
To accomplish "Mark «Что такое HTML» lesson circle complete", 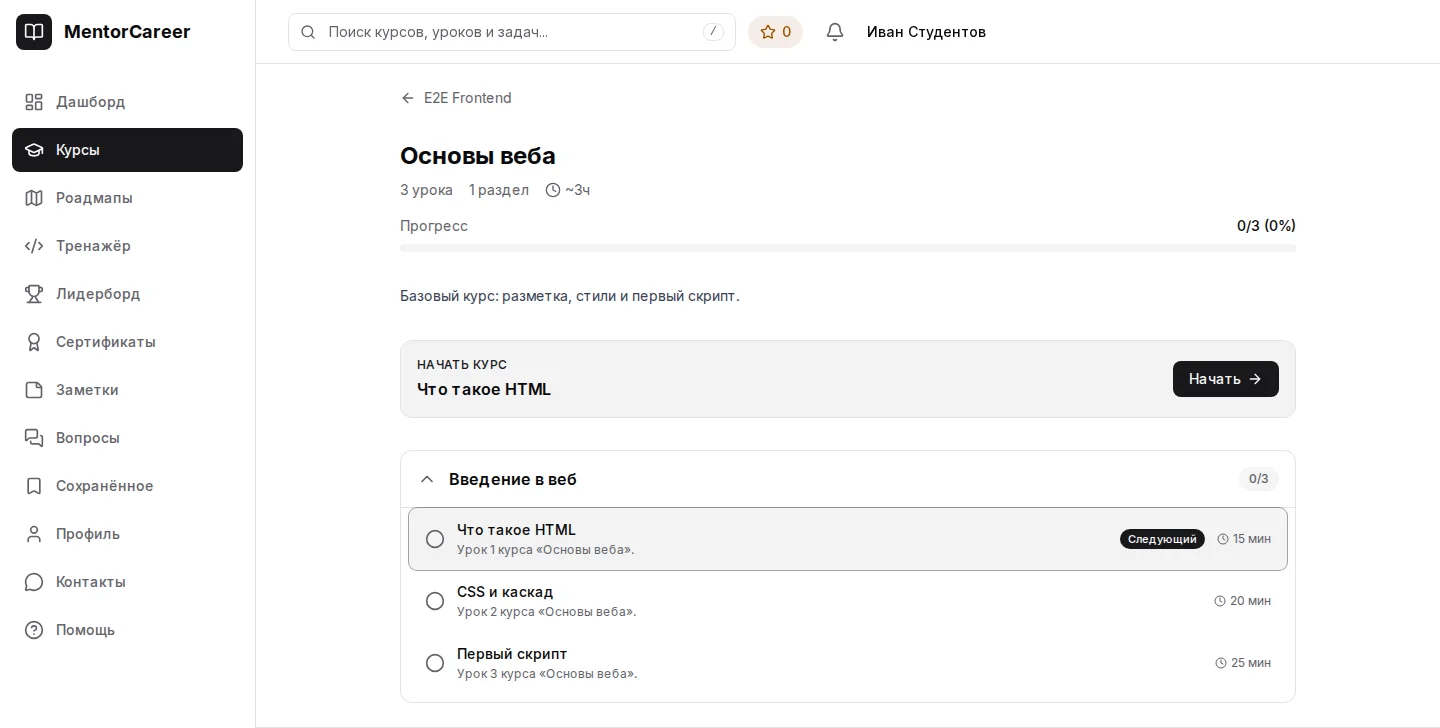I will point(435,539).
